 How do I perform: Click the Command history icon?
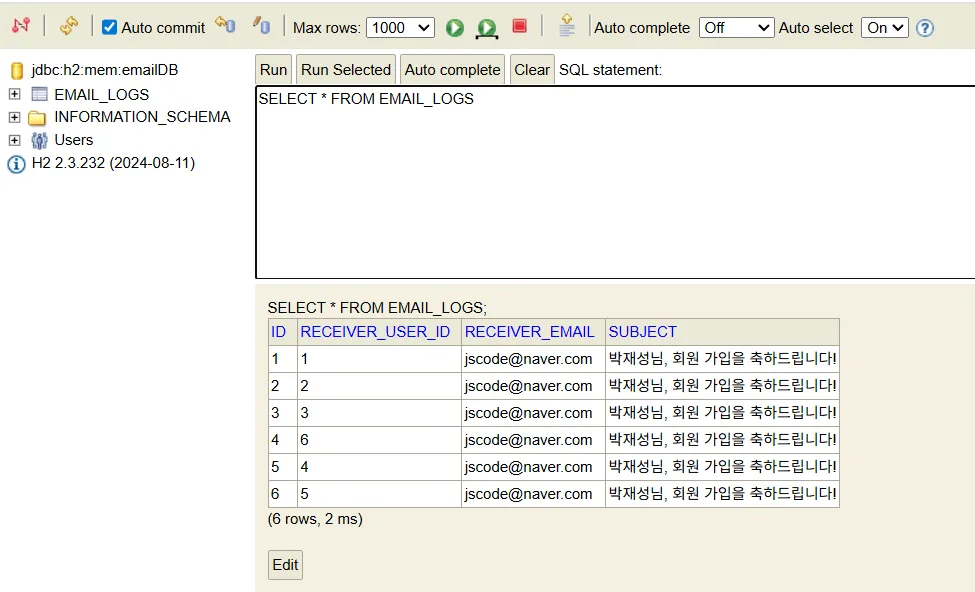[x=566, y=25]
